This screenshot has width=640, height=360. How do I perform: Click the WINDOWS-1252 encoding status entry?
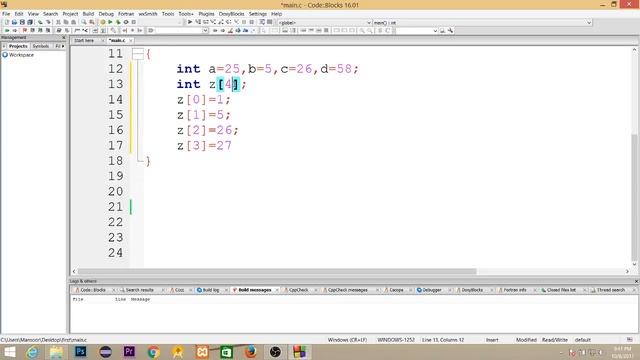point(396,340)
